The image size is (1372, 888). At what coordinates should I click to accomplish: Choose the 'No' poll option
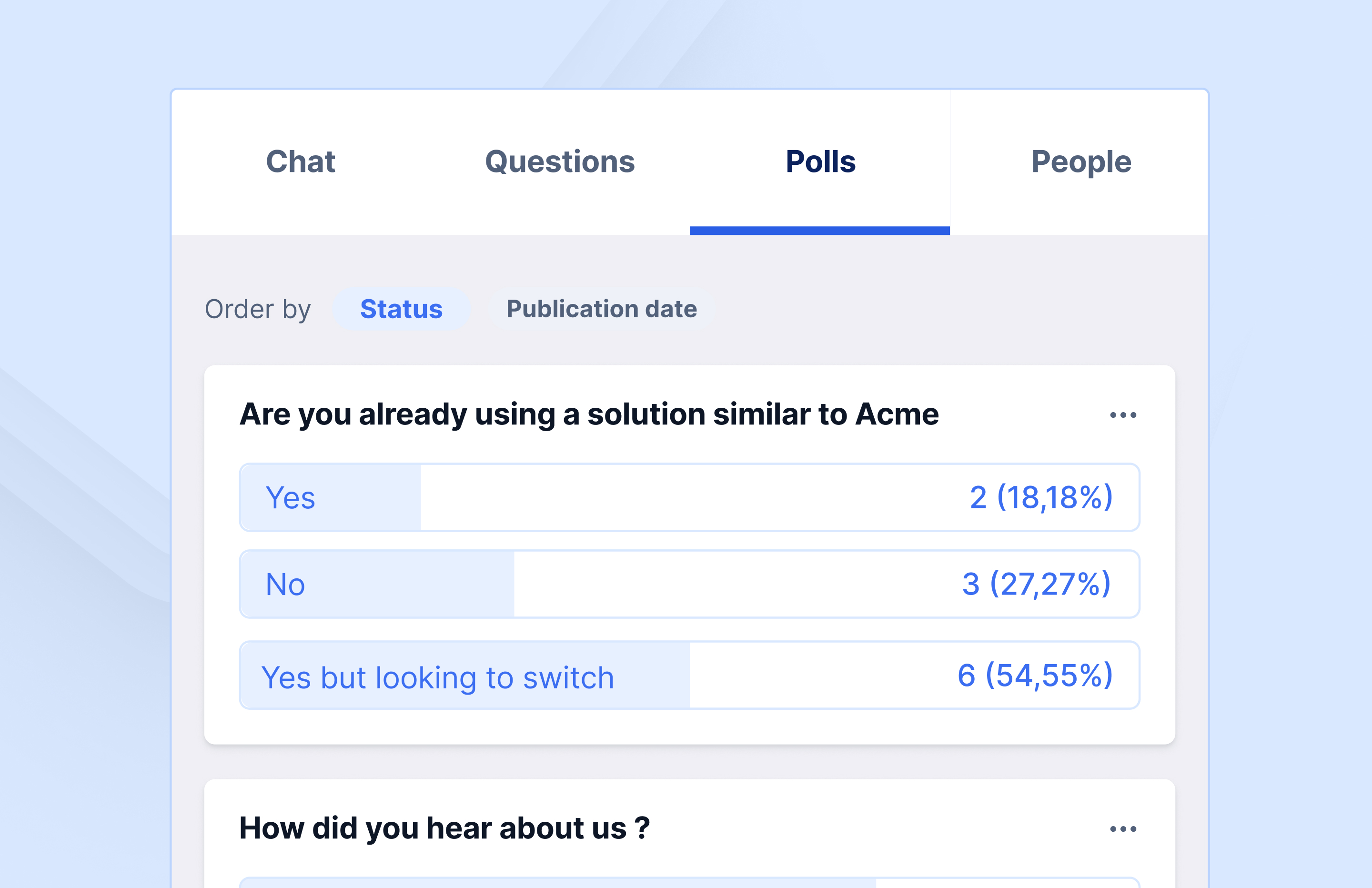[x=689, y=584]
